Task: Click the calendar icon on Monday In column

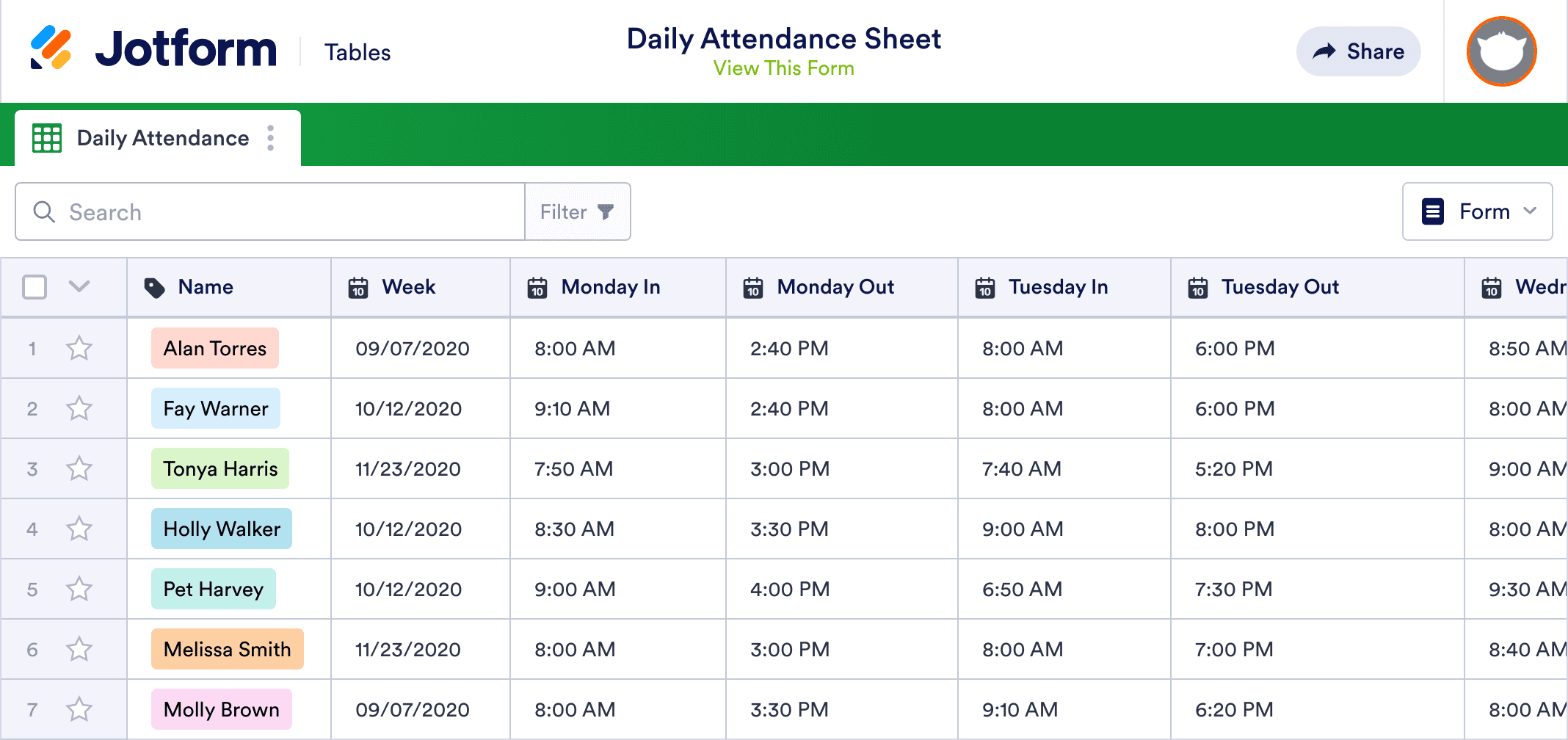Action: click(537, 287)
